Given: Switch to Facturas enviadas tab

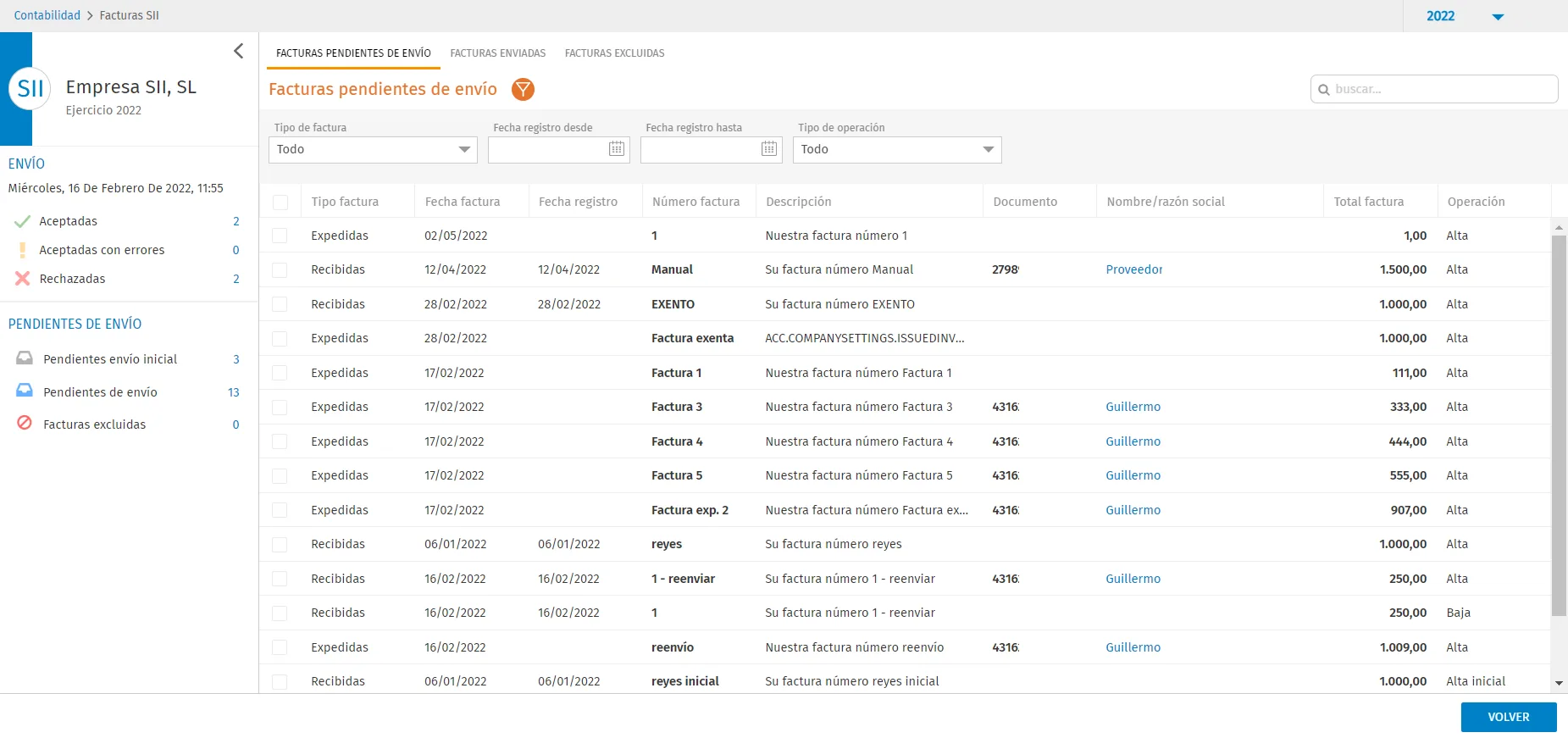Looking at the screenshot, I should (x=498, y=53).
